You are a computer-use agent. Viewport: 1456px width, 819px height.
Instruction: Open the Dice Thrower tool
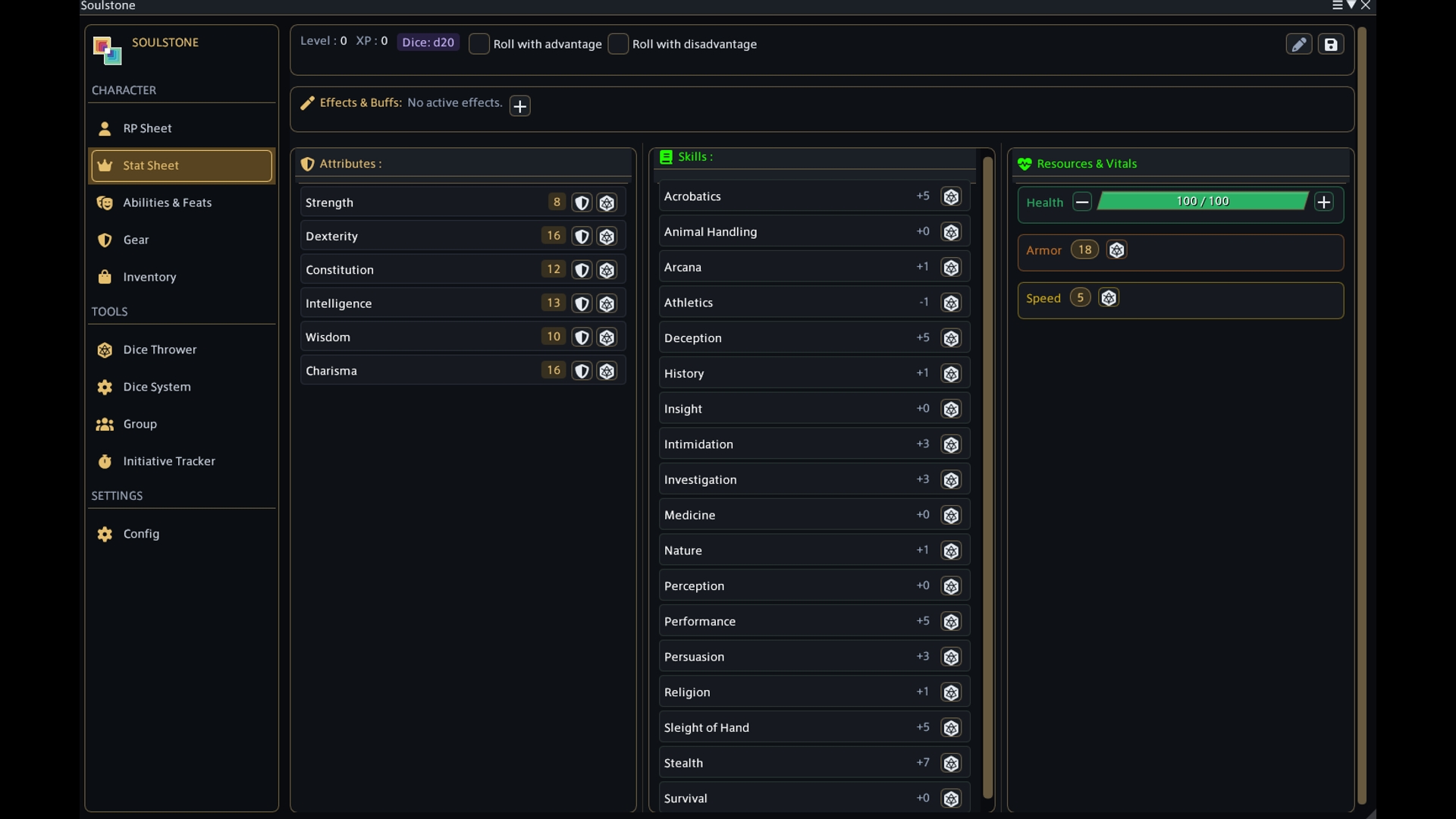pos(182,350)
